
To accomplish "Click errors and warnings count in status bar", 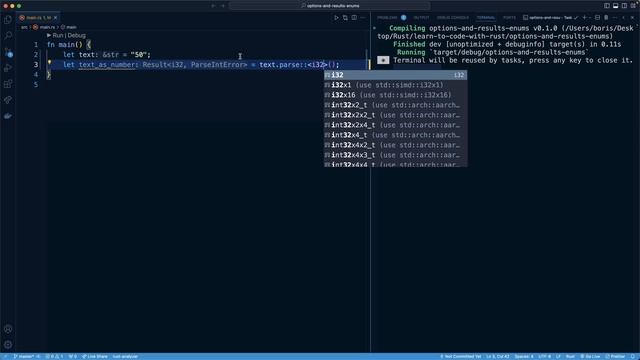I will tap(54, 356).
